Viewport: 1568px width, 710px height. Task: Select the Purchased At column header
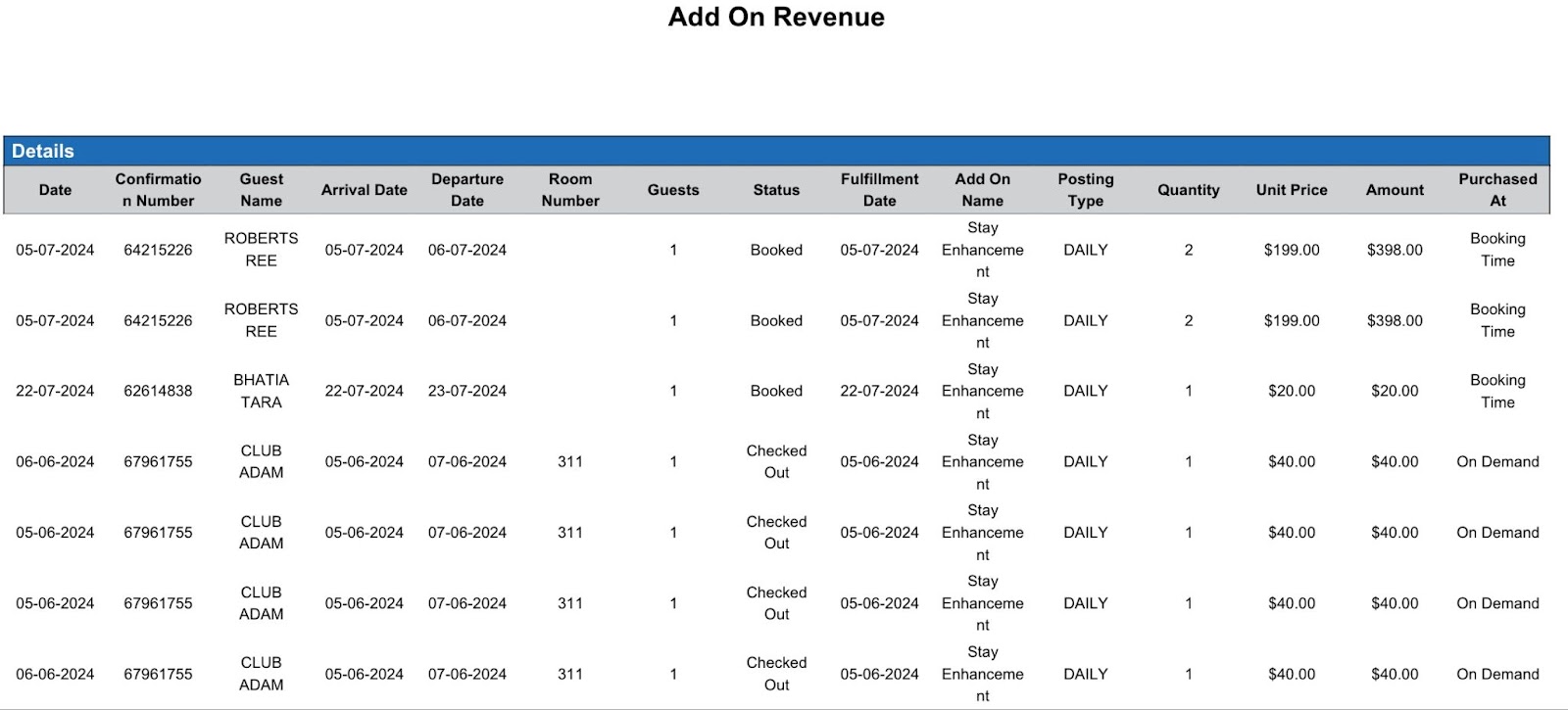tap(1497, 190)
